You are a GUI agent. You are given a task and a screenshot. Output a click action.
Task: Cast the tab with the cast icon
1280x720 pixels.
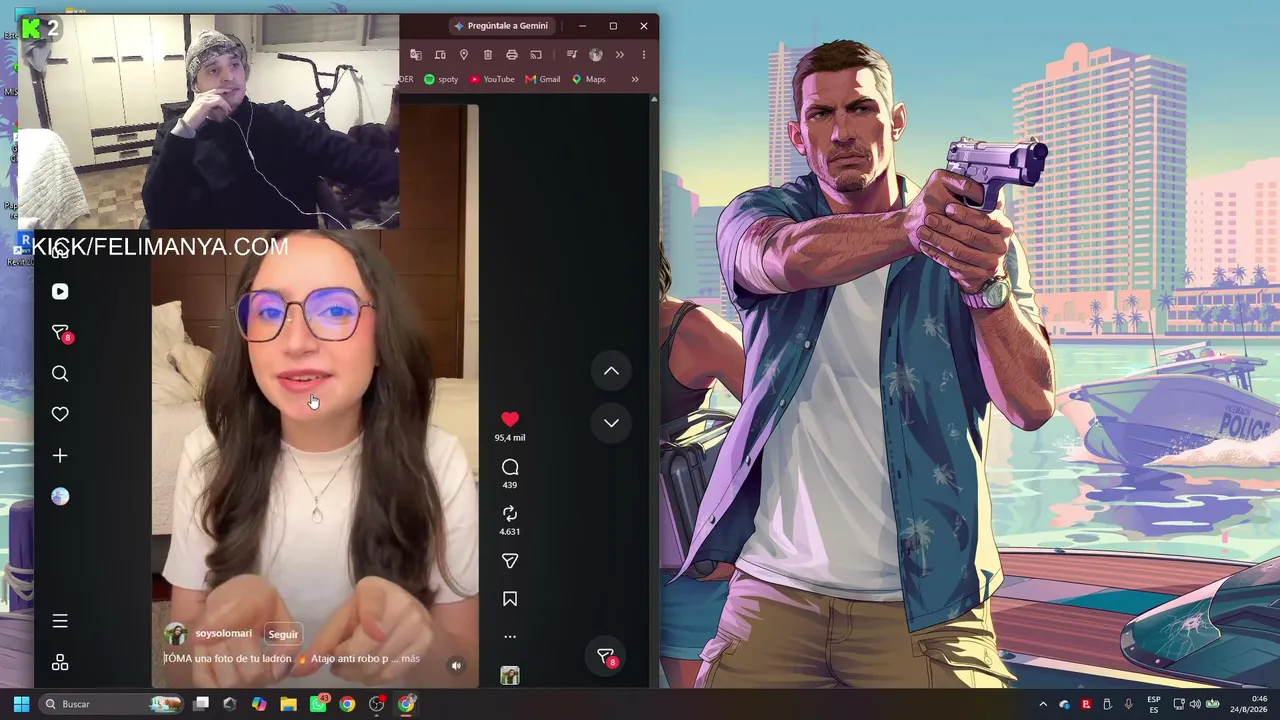[x=536, y=54]
